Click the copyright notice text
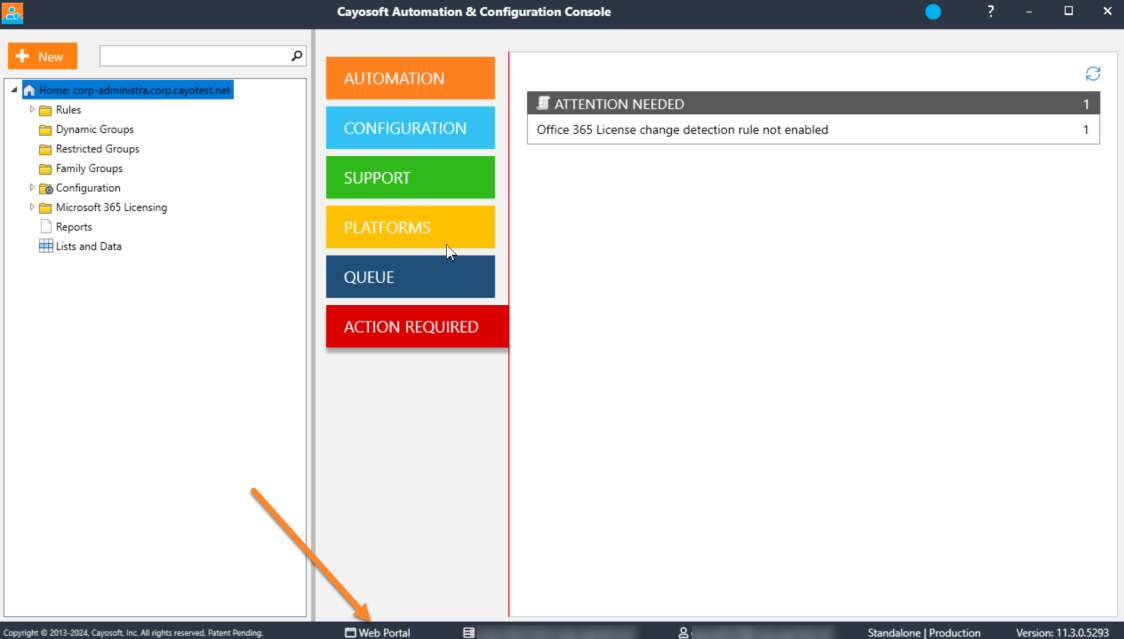1124x639 pixels. pos(133,633)
